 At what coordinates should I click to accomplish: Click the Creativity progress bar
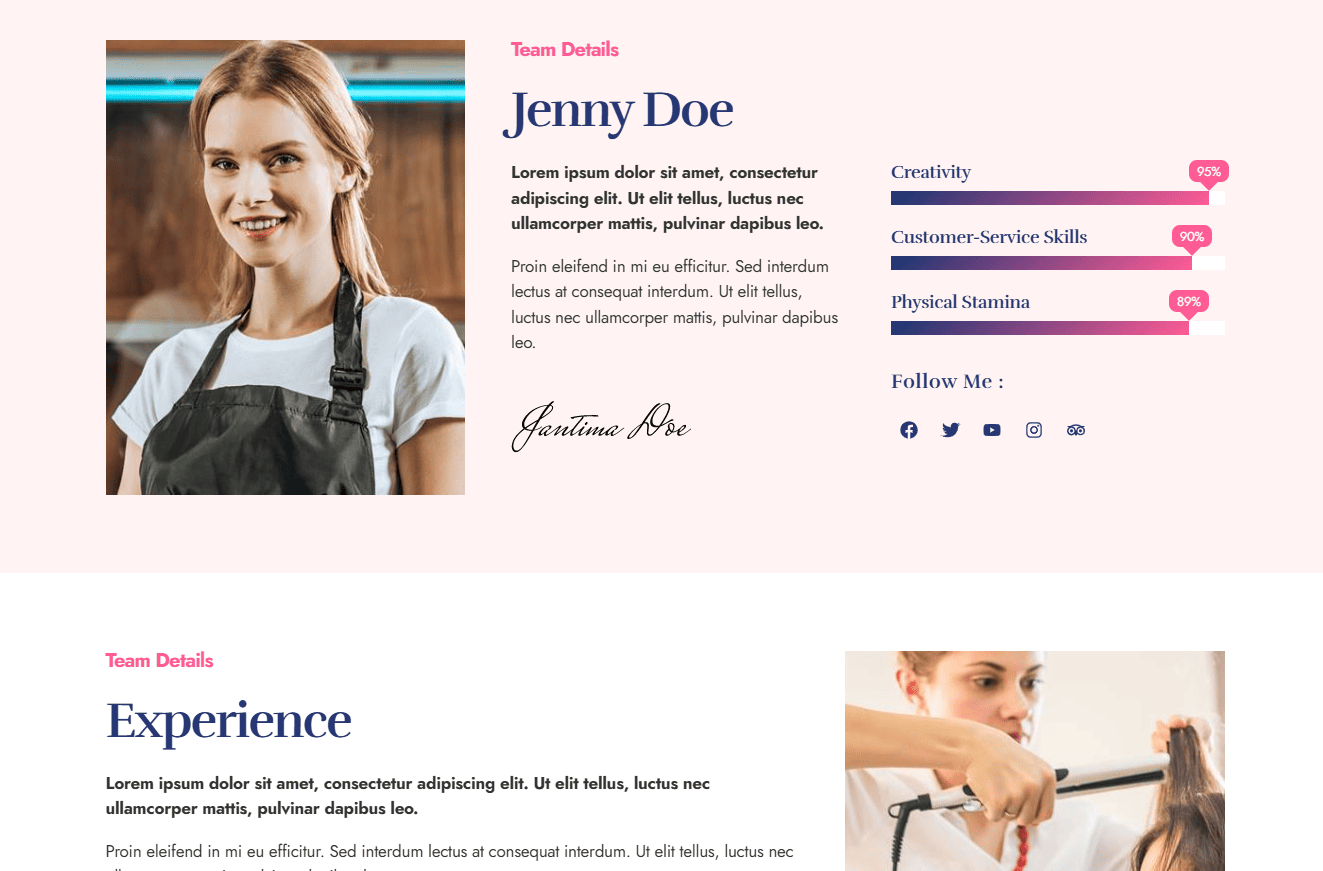1058,198
